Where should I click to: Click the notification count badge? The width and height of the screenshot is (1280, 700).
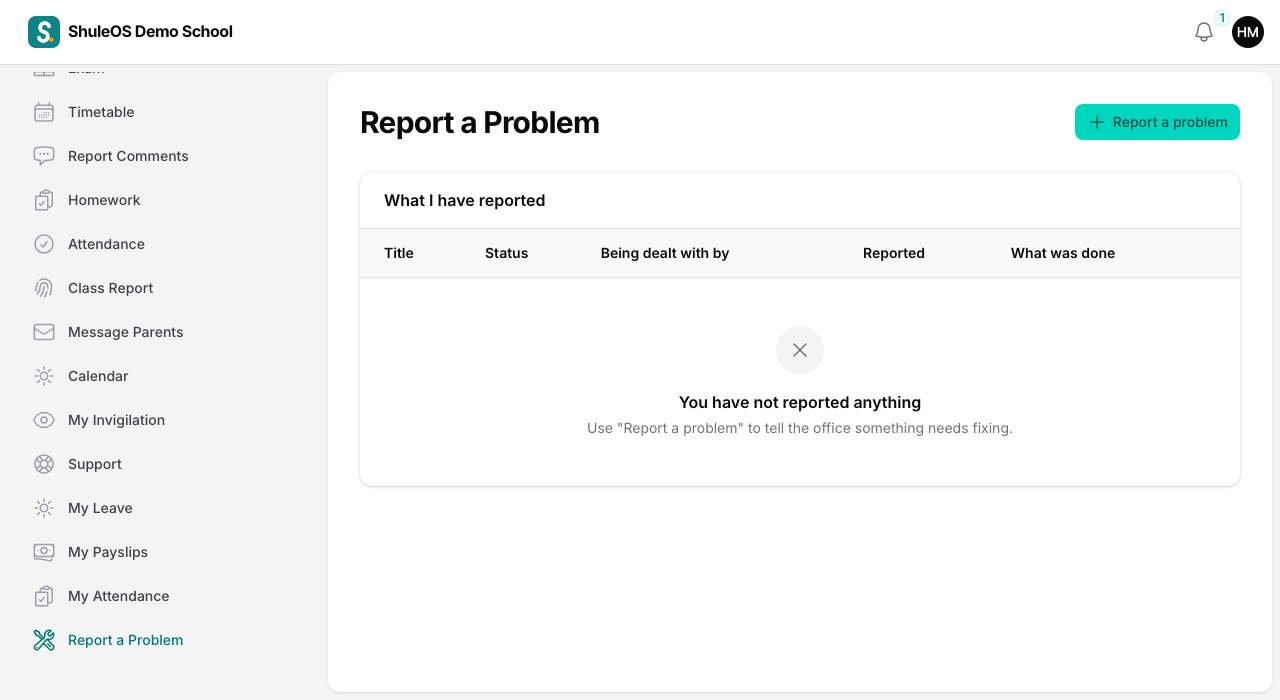click(1222, 18)
